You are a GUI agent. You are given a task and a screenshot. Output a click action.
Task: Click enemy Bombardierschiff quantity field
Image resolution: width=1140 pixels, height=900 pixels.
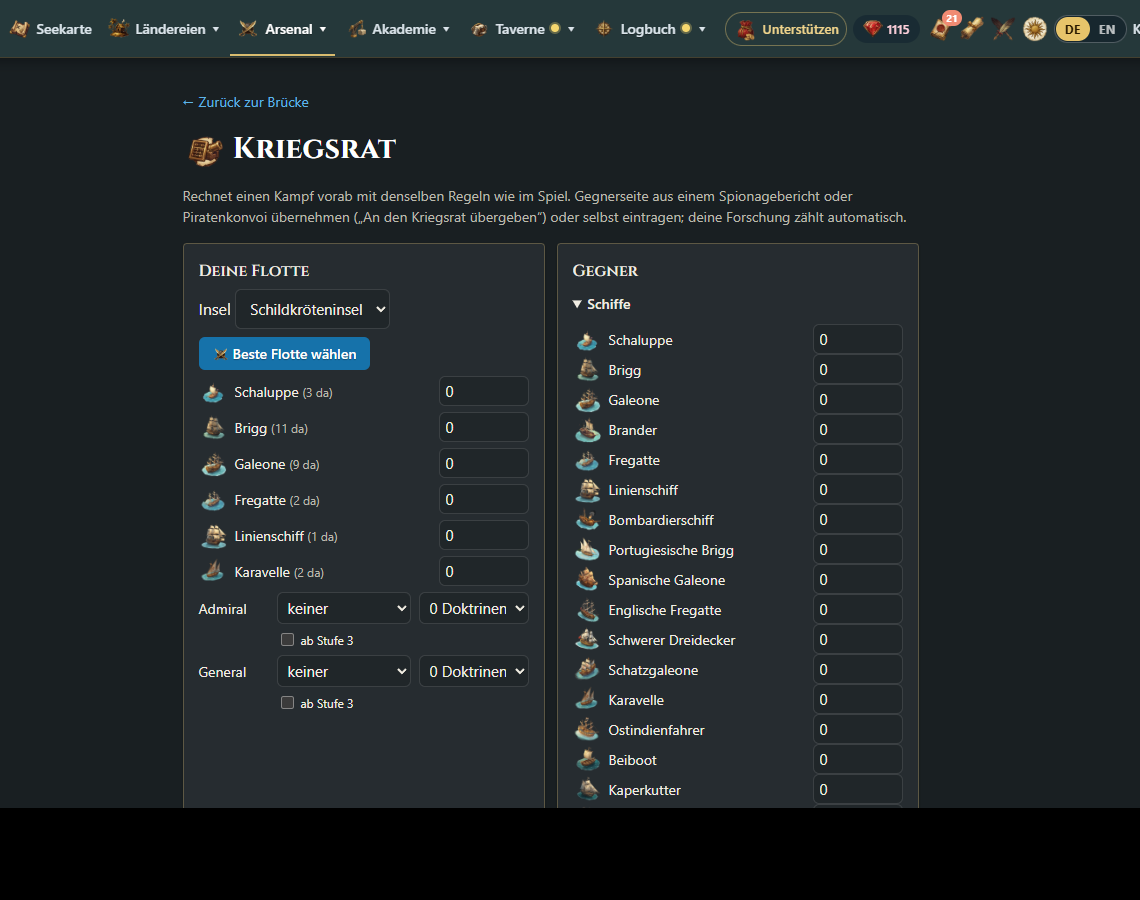(x=858, y=520)
